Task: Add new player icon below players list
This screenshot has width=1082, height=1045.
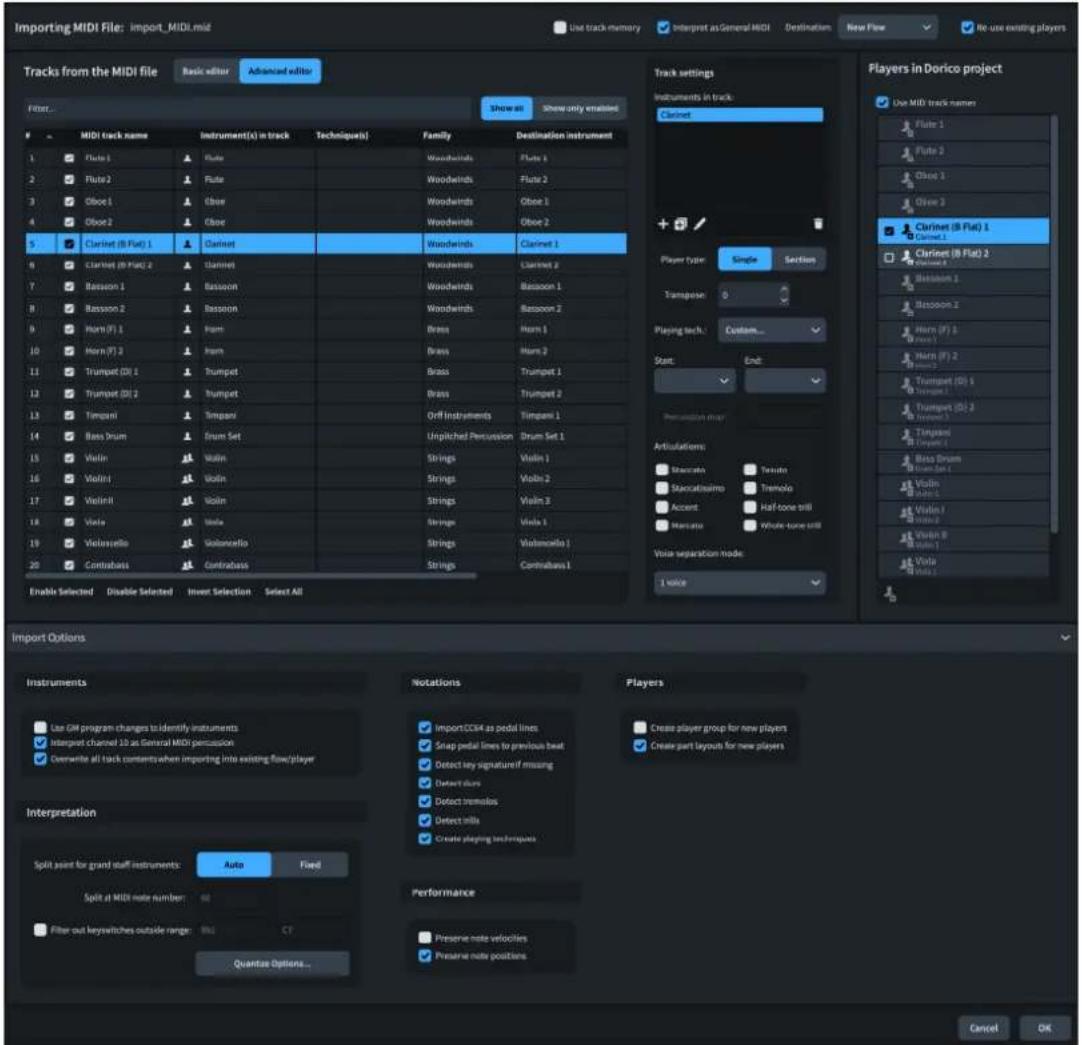Action: 890,593
